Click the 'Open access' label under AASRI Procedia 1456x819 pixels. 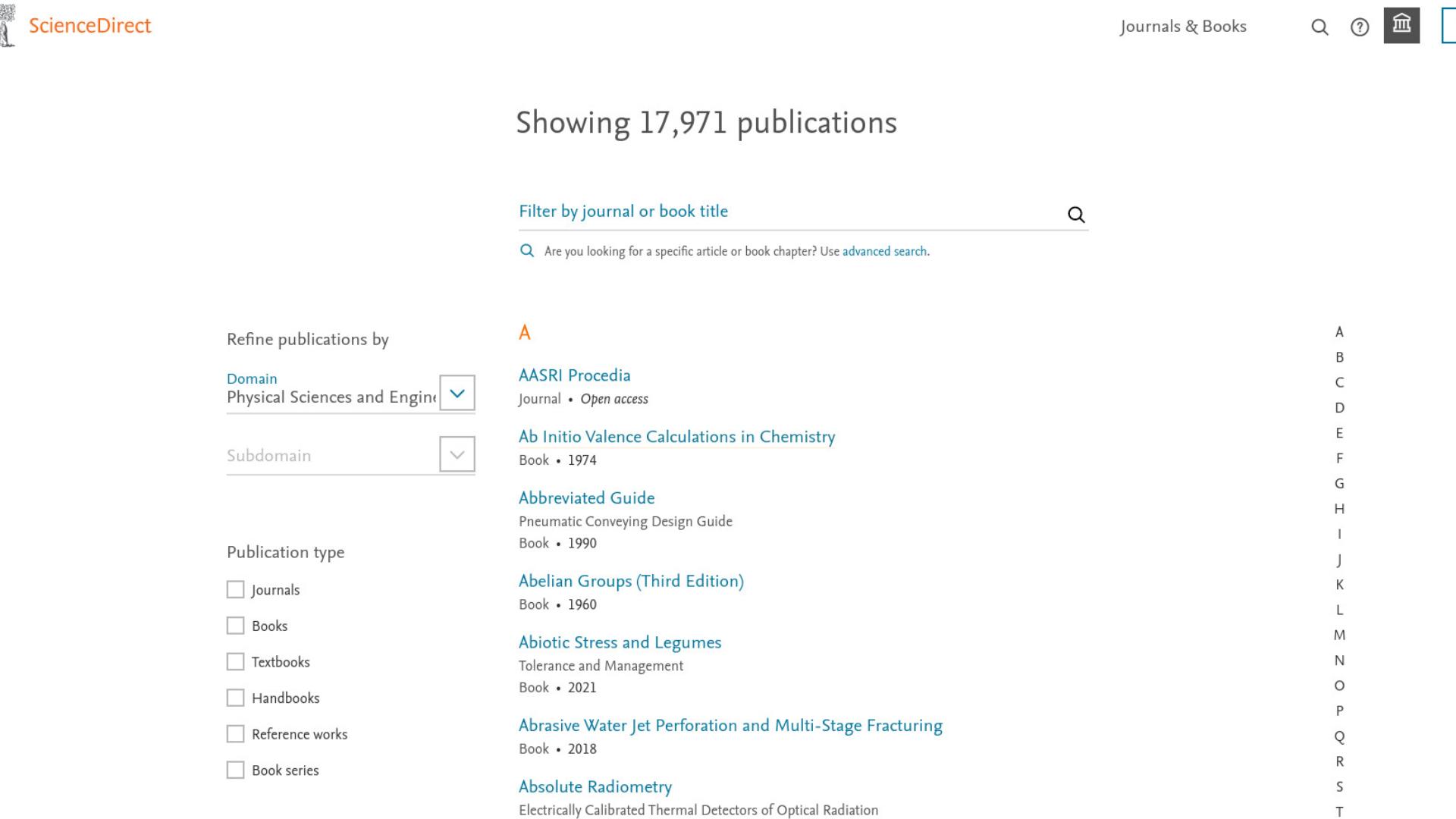614,399
